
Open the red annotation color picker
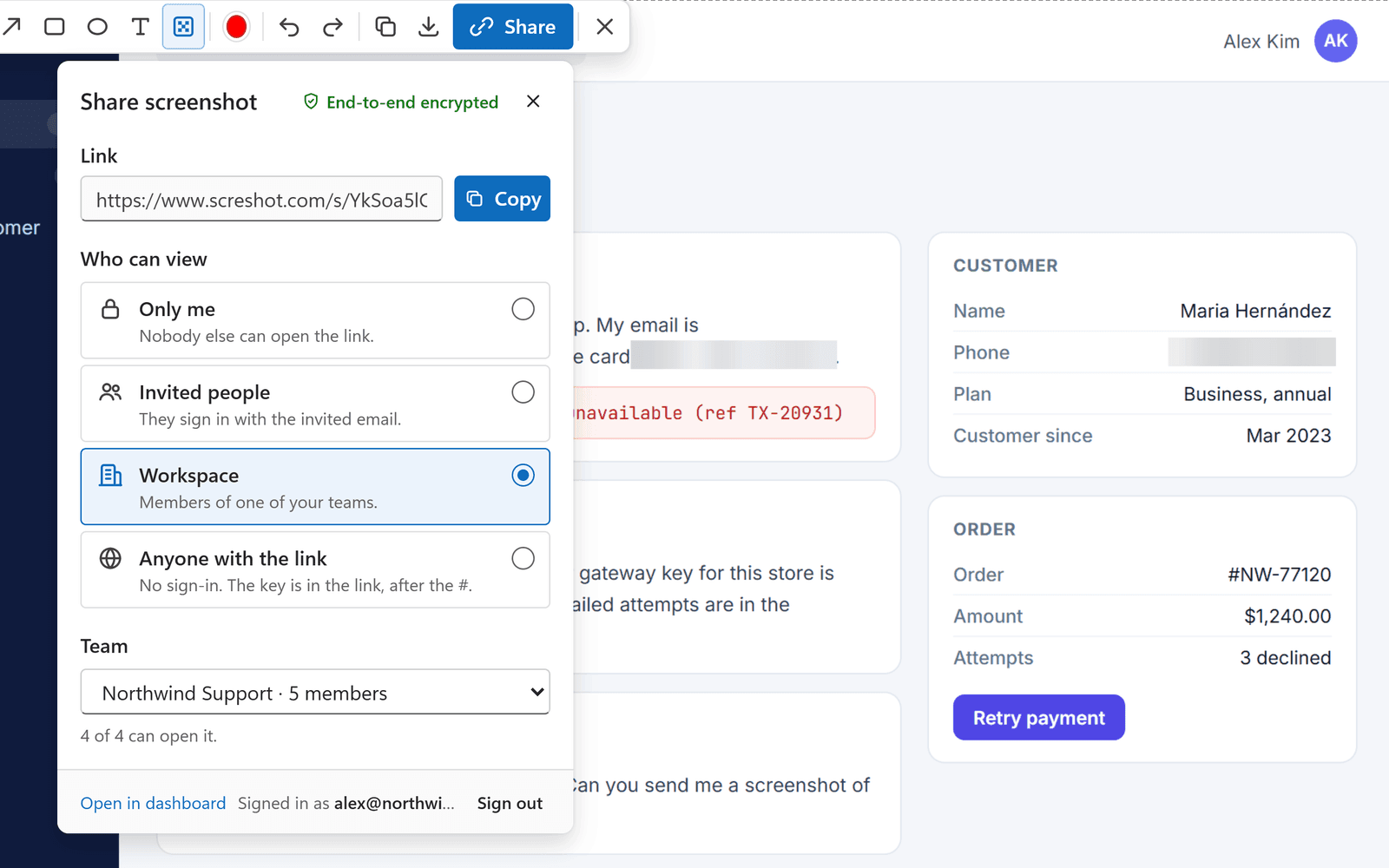(x=236, y=27)
